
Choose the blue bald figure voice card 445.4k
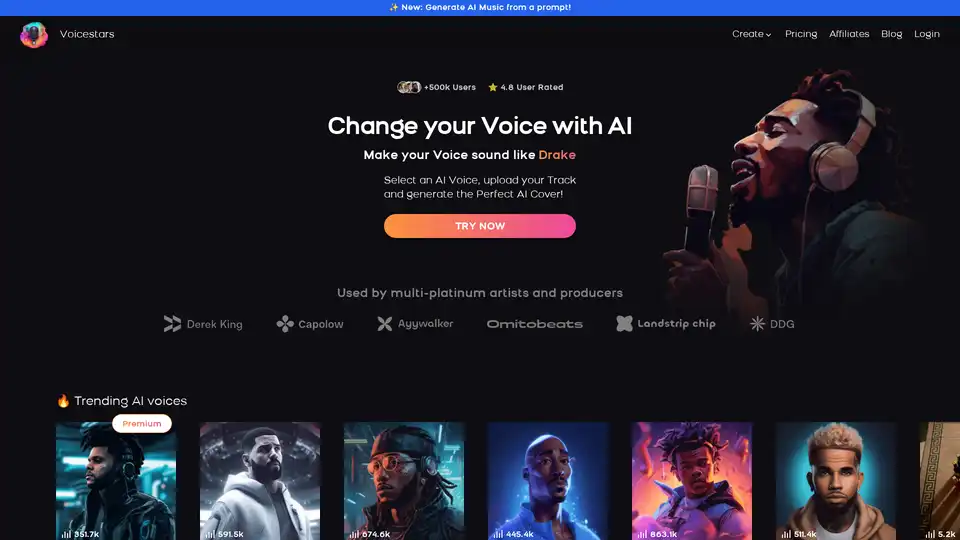(x=548, y=481)
